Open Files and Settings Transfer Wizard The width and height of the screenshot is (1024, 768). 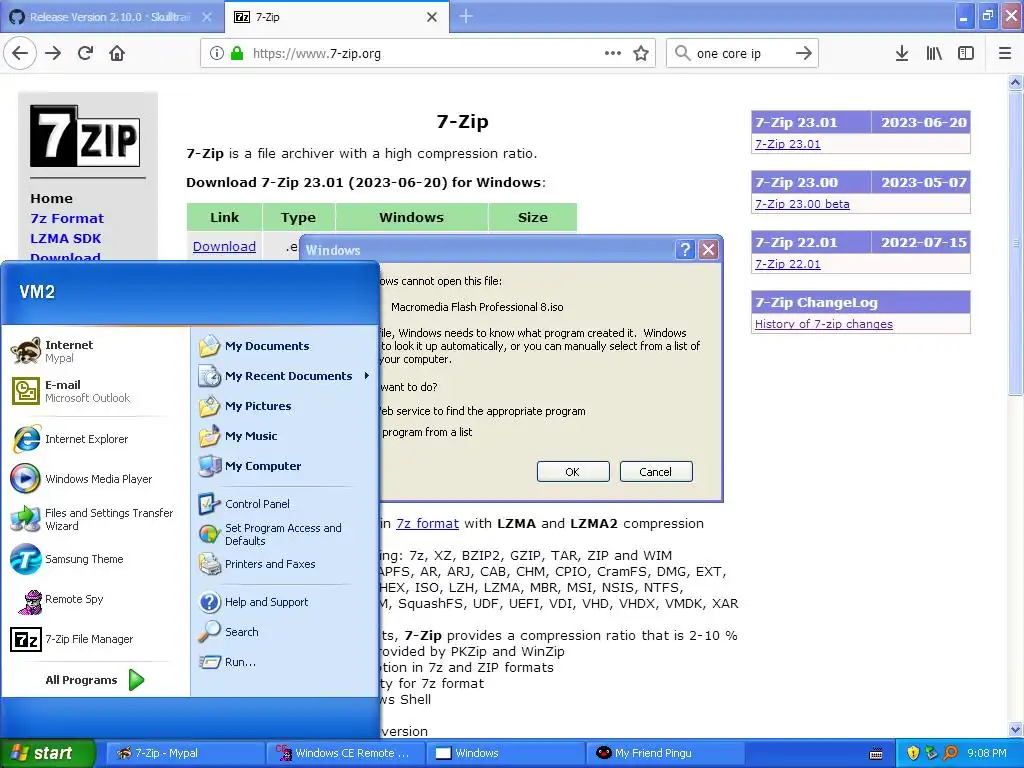(91, 519)
